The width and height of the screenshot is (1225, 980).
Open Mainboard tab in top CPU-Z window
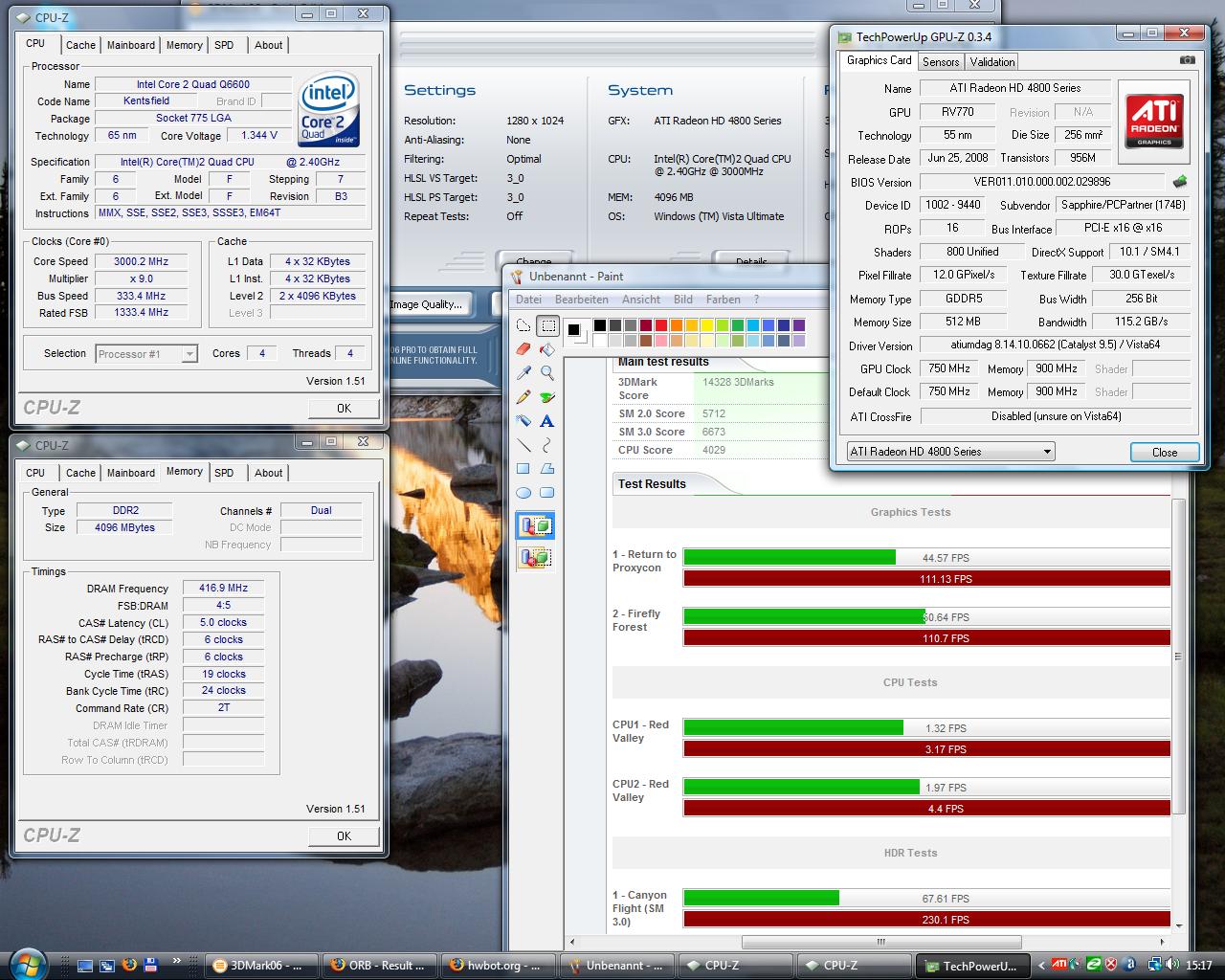pyautogui.click(x=131, y=45)
